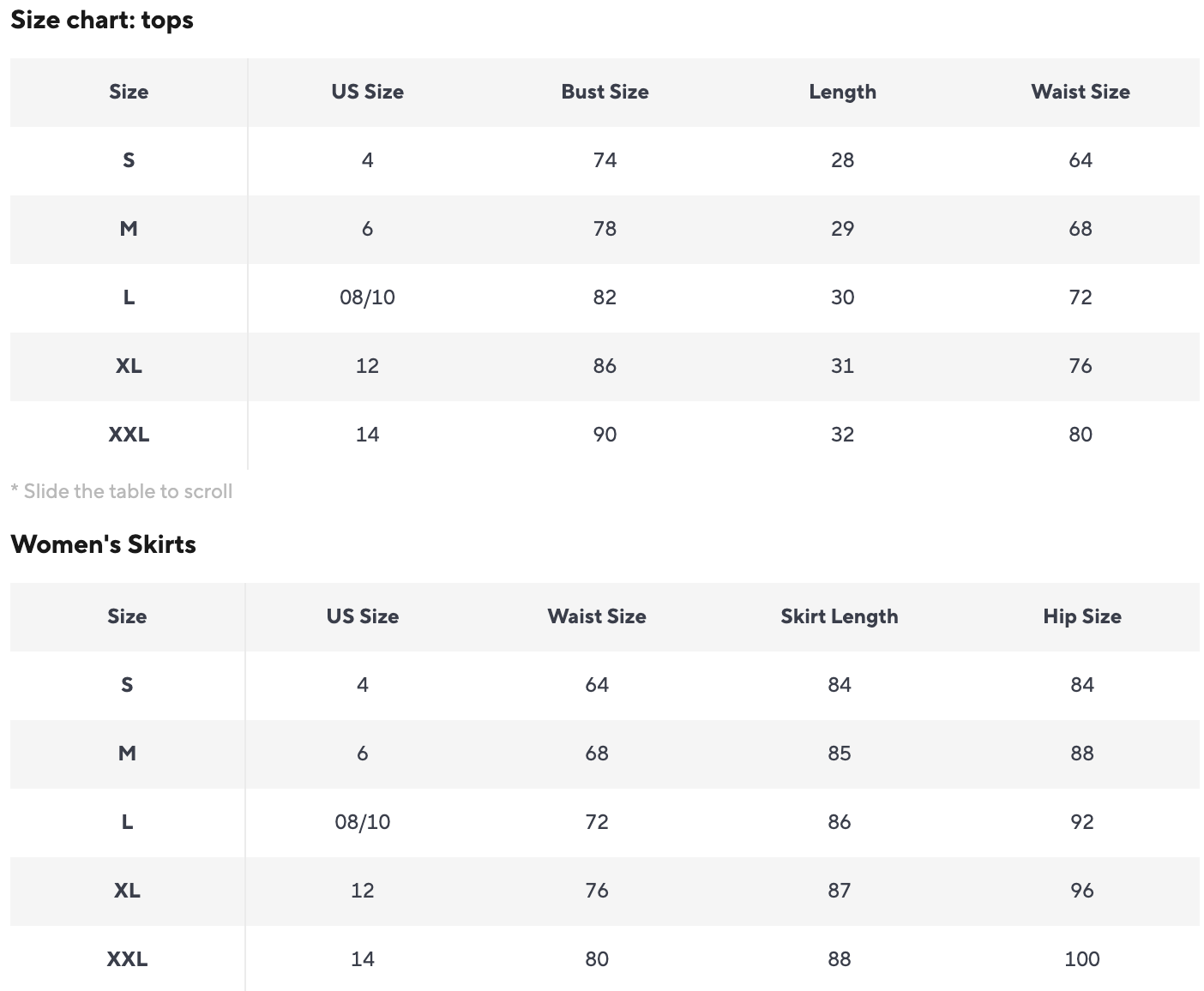Select hip size value 100 for XXL skirts
Image resolution: width=1204 pixels, height=991 pixels.
click(1081, 959)
